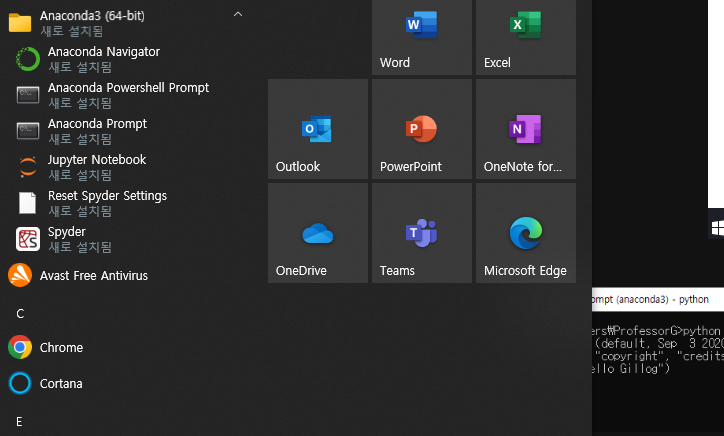Collapse the Anaconda3 (64-bit) folder chevron
724x436 pixels.
click(x=238, y=14)
